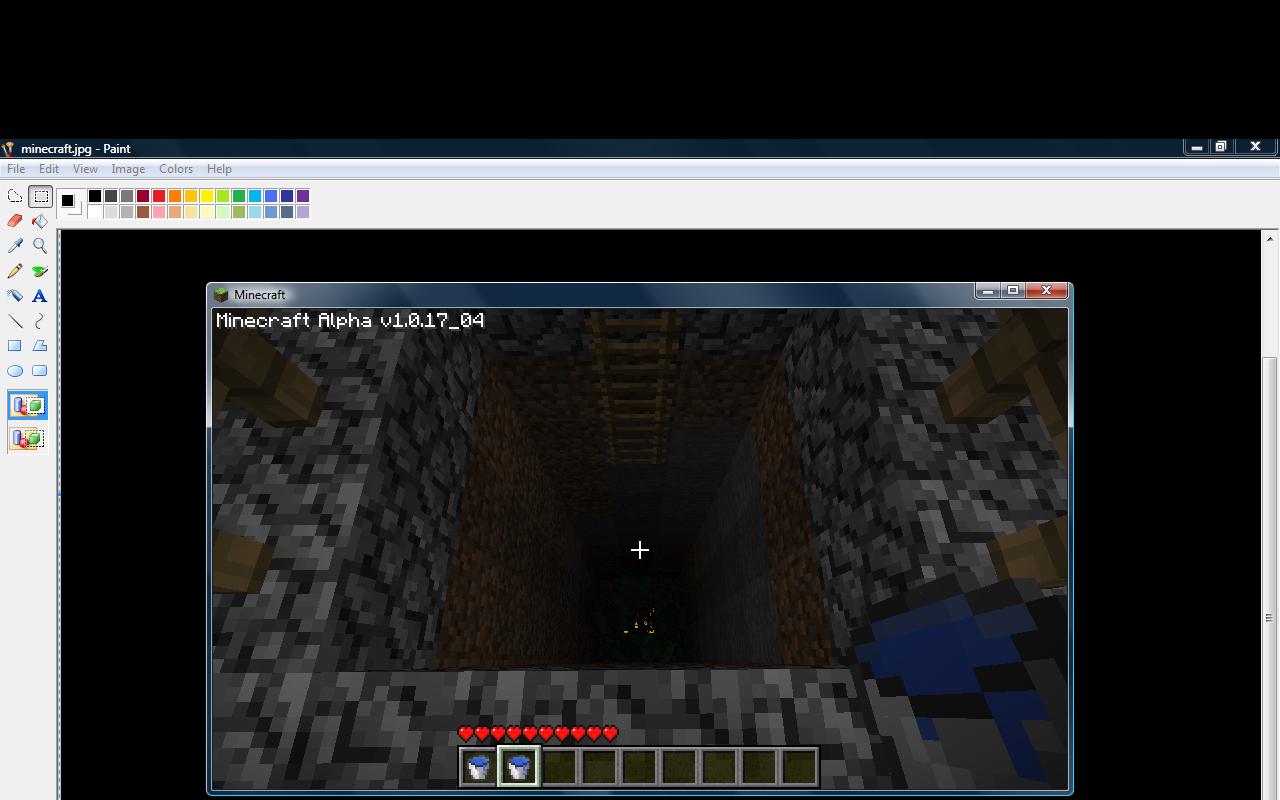
Task: Pick the brown swatch in the bottom row
Action: (143, 212)
